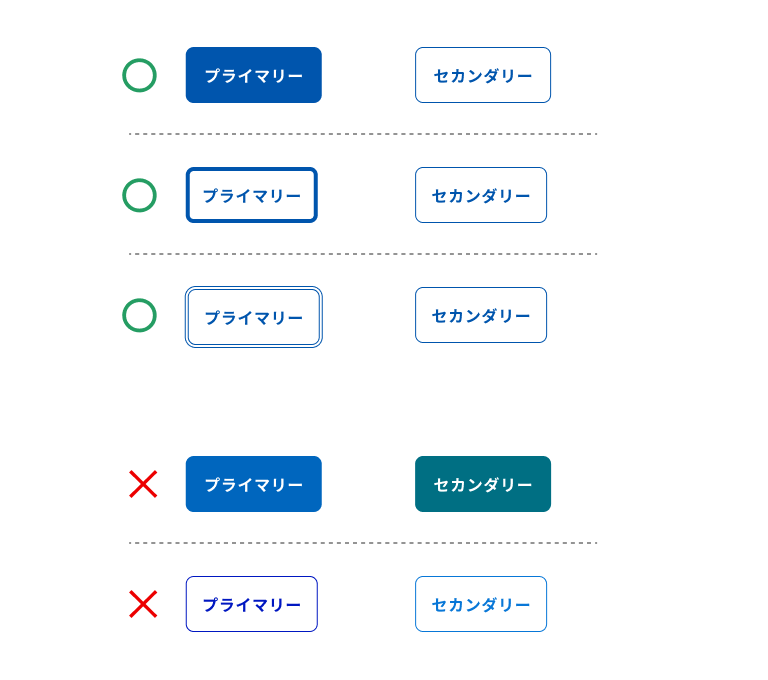This screenshot has width=768, height=680.
Task: Click the filled プライマリー button beside teal button
Action: coord(254,484)
